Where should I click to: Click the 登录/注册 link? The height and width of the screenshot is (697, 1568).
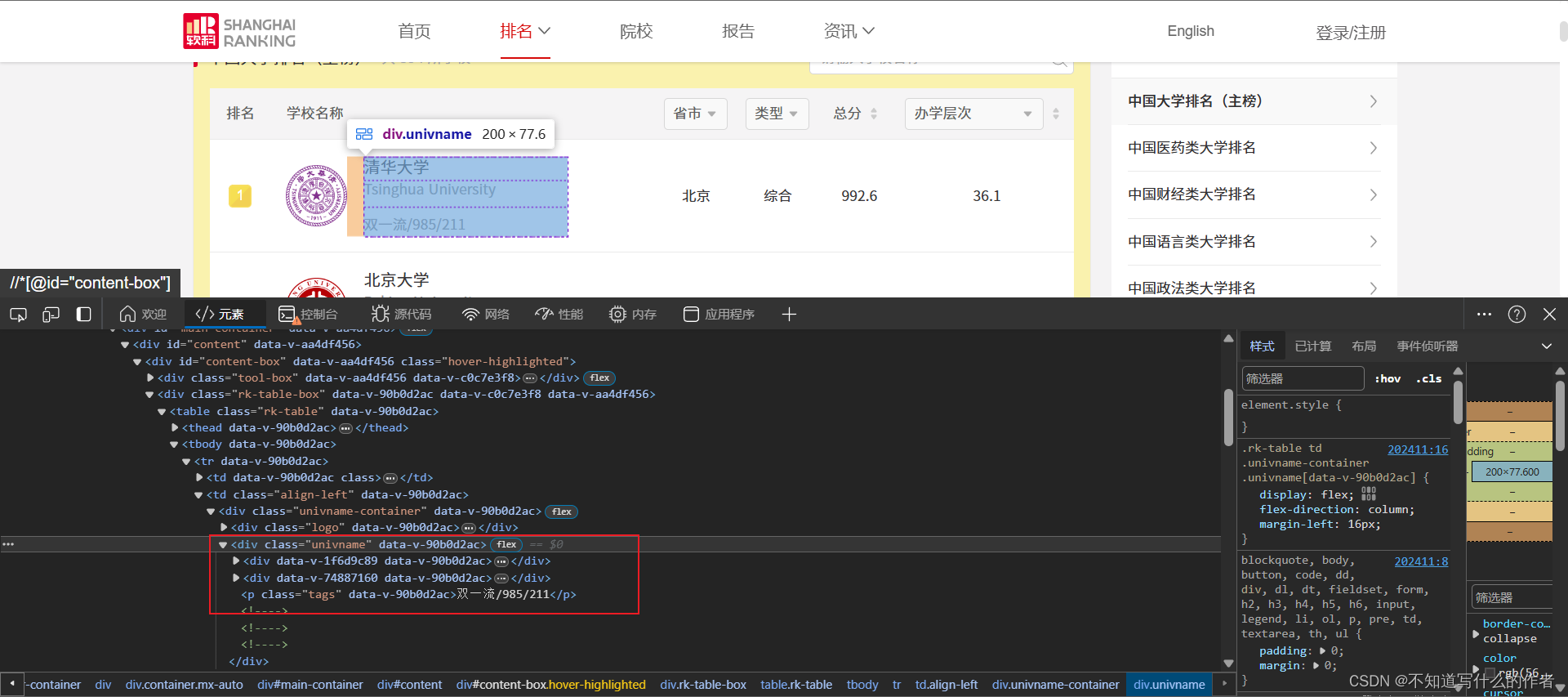1351,33
